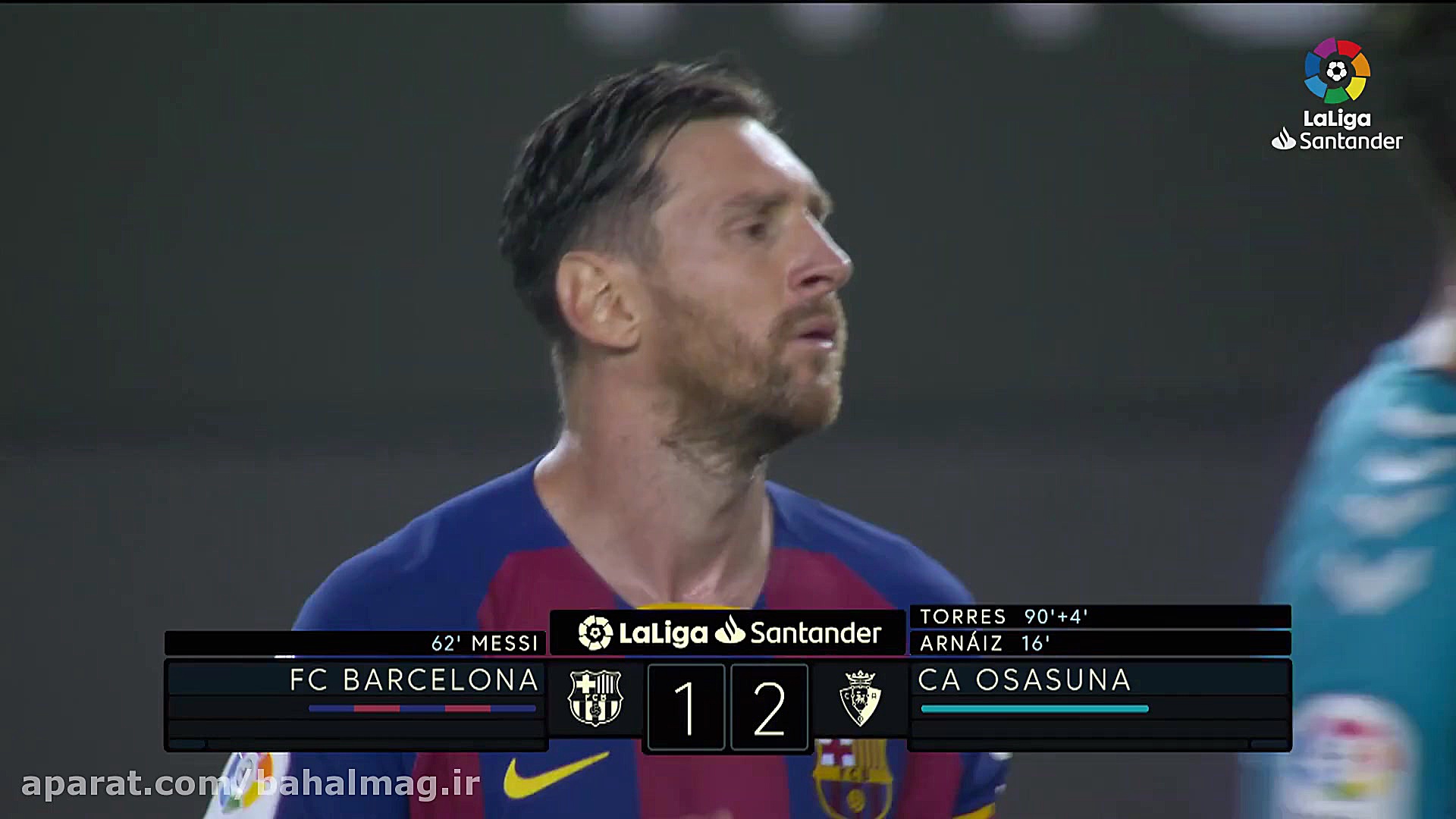Click the FC Barcelona crest in scoreboard
The height and width of the screenshot is (819, 1456).
point(595,698)
